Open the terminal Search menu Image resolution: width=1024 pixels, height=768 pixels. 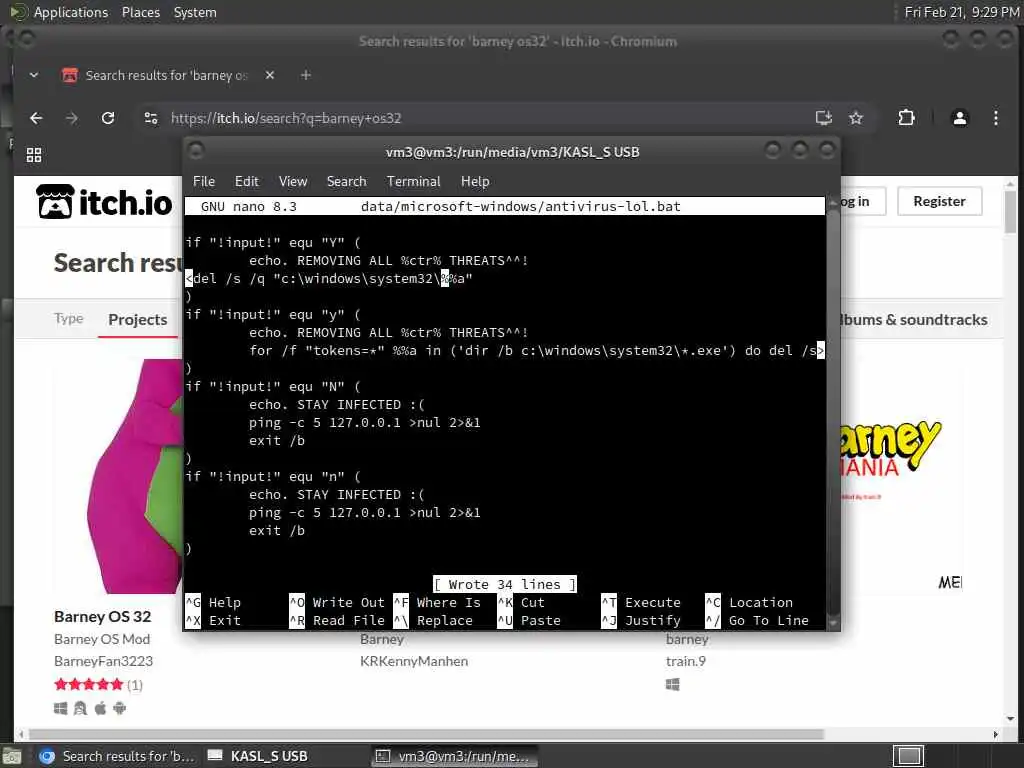pos(346,182)
